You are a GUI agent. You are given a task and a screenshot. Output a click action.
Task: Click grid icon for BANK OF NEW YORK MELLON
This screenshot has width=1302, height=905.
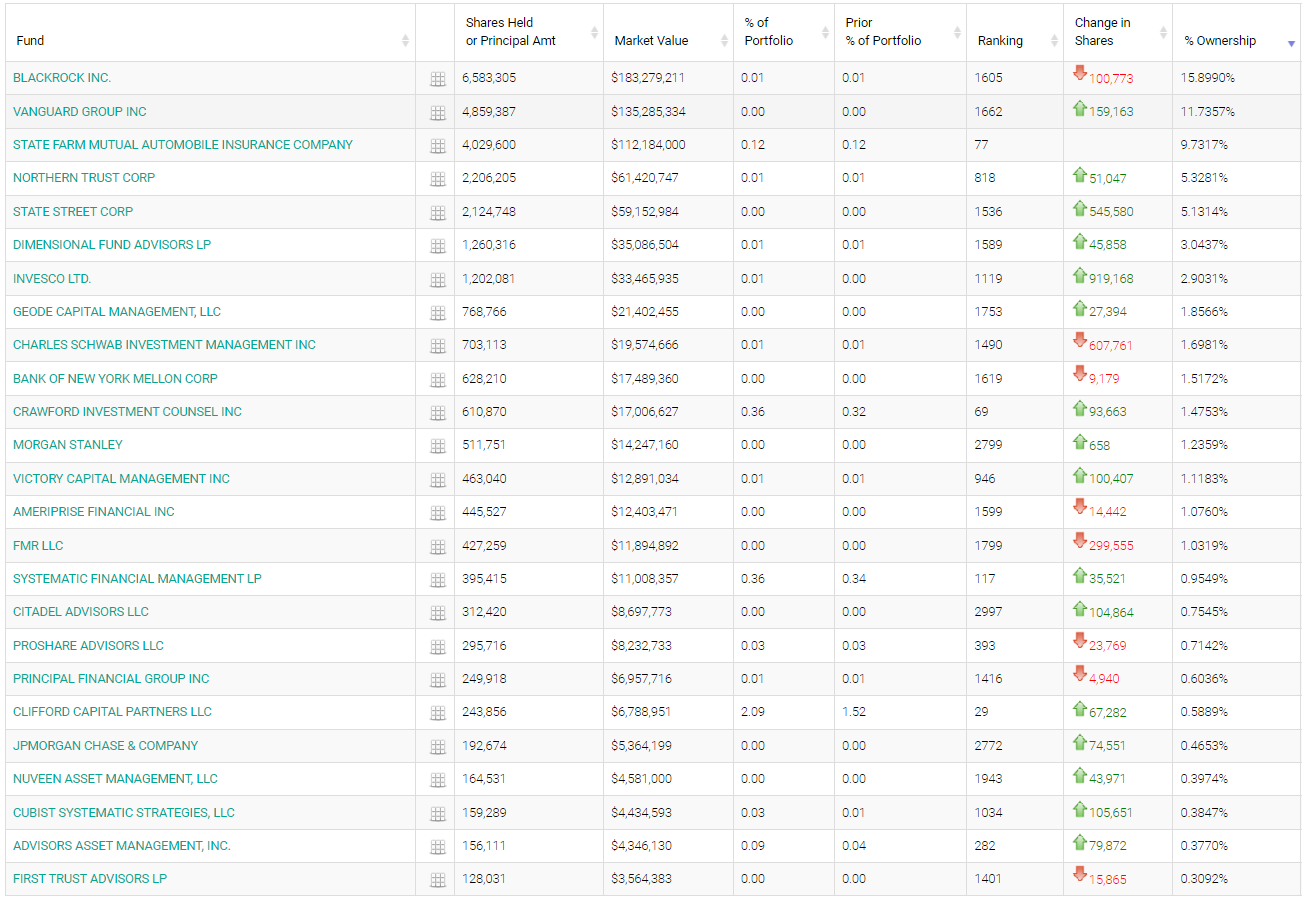(x=437, y=379)
